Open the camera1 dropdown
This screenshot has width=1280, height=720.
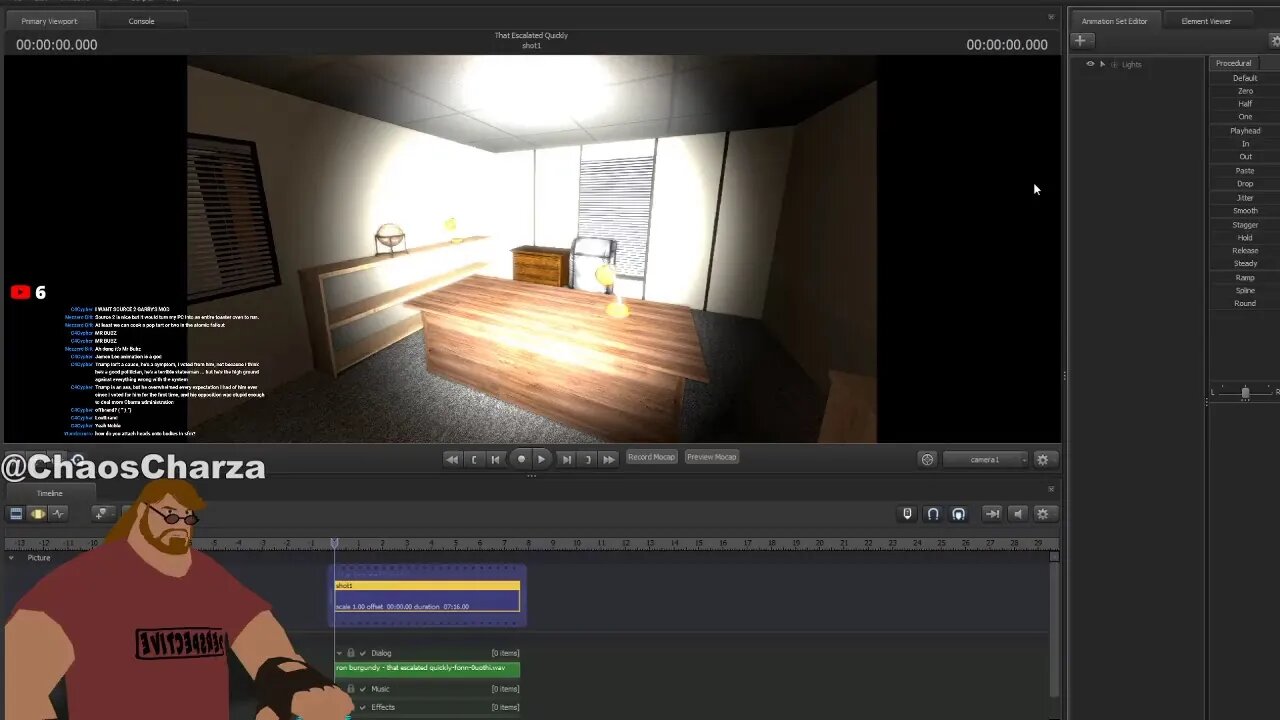coord(985,459)
